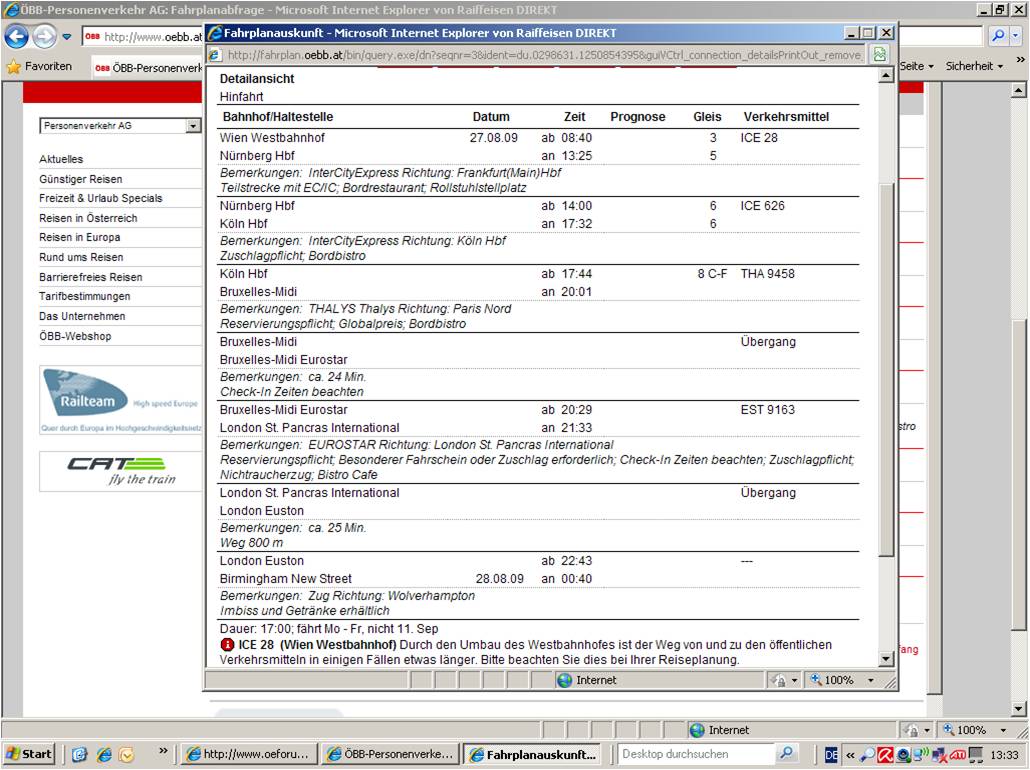Open the Reisen in Europa link
The image size is (1030, 770).
(x=79, y=237)
